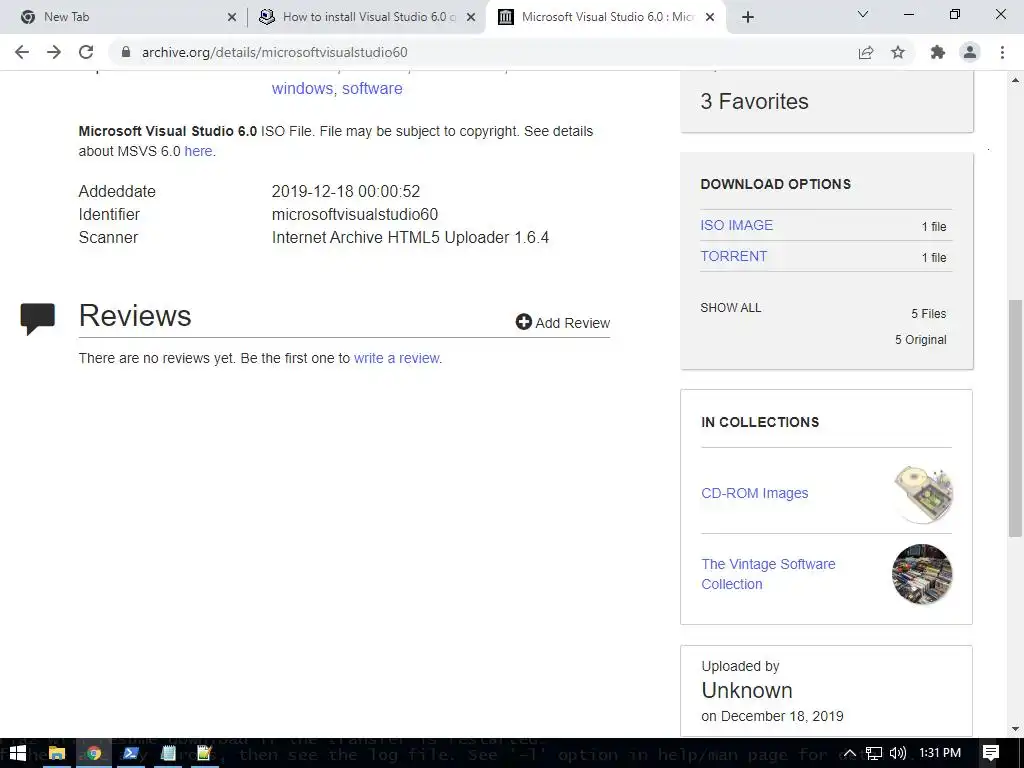Click the taskbar clock showing 1:31 PM

940,753
